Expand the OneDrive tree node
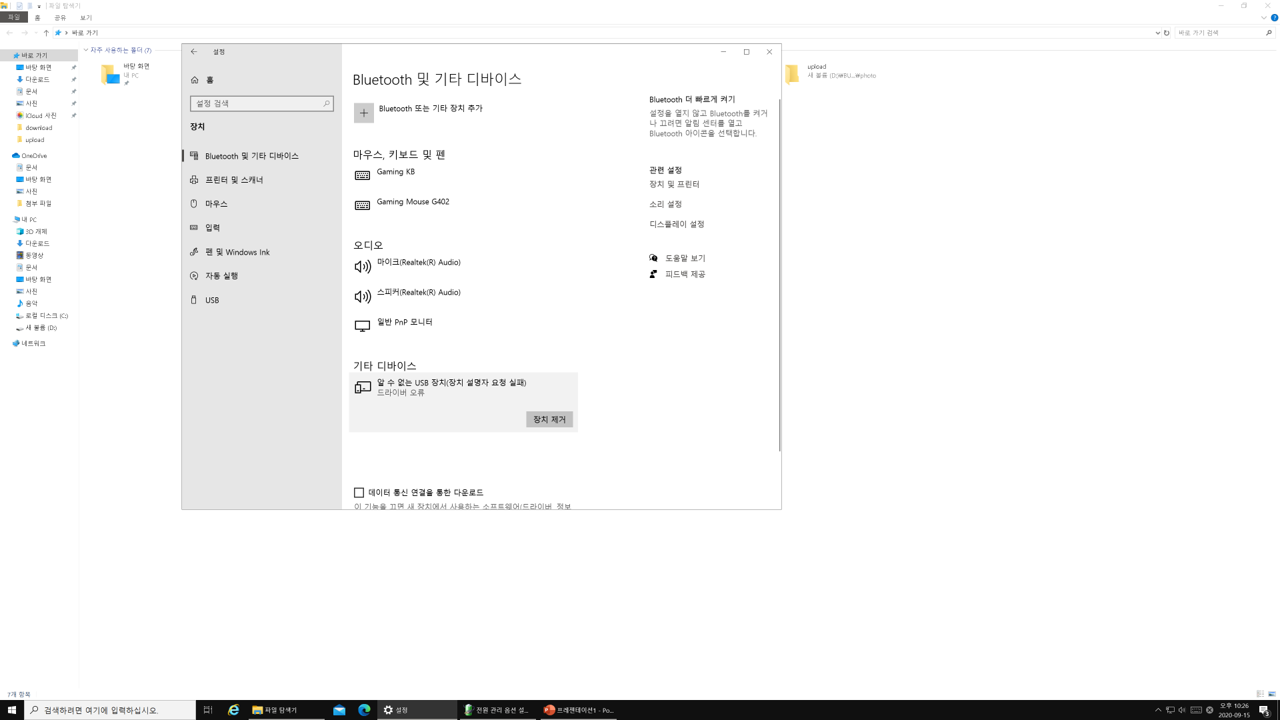Viewport: 1280px width, 720px height. [9, 156]
